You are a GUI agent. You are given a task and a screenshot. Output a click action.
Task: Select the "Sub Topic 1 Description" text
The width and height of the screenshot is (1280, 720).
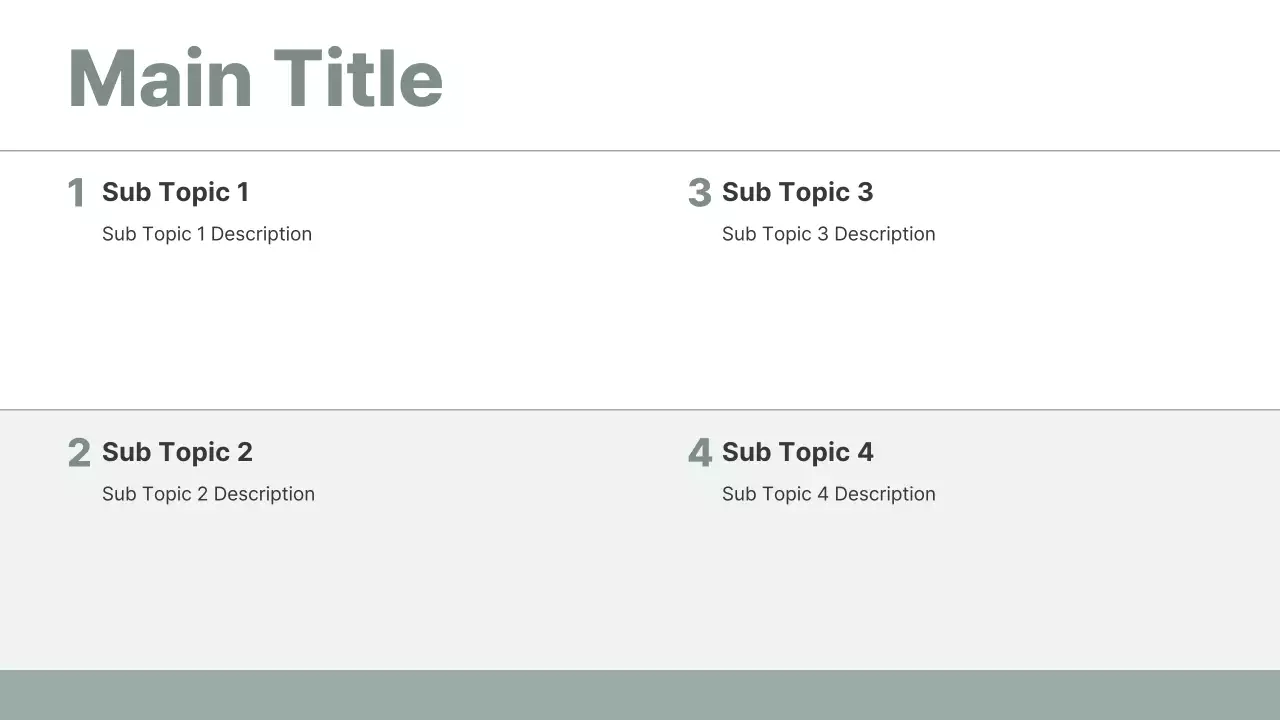(x=207, y=234)
